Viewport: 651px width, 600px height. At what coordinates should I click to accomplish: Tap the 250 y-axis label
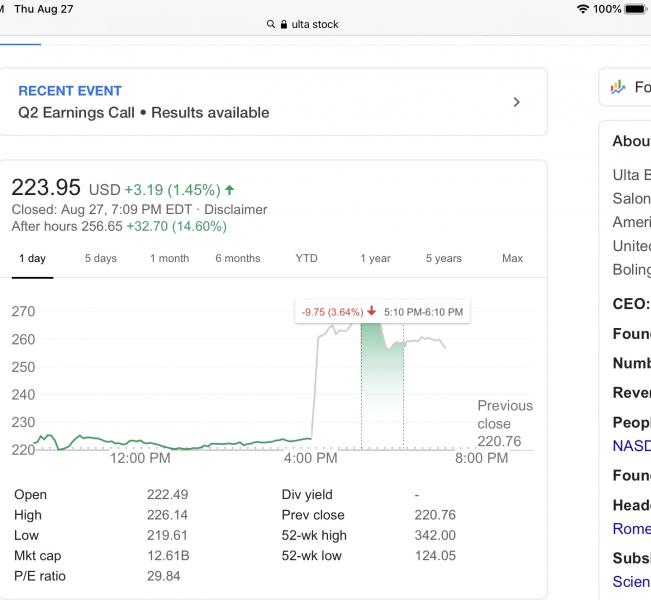click(23, 367)
